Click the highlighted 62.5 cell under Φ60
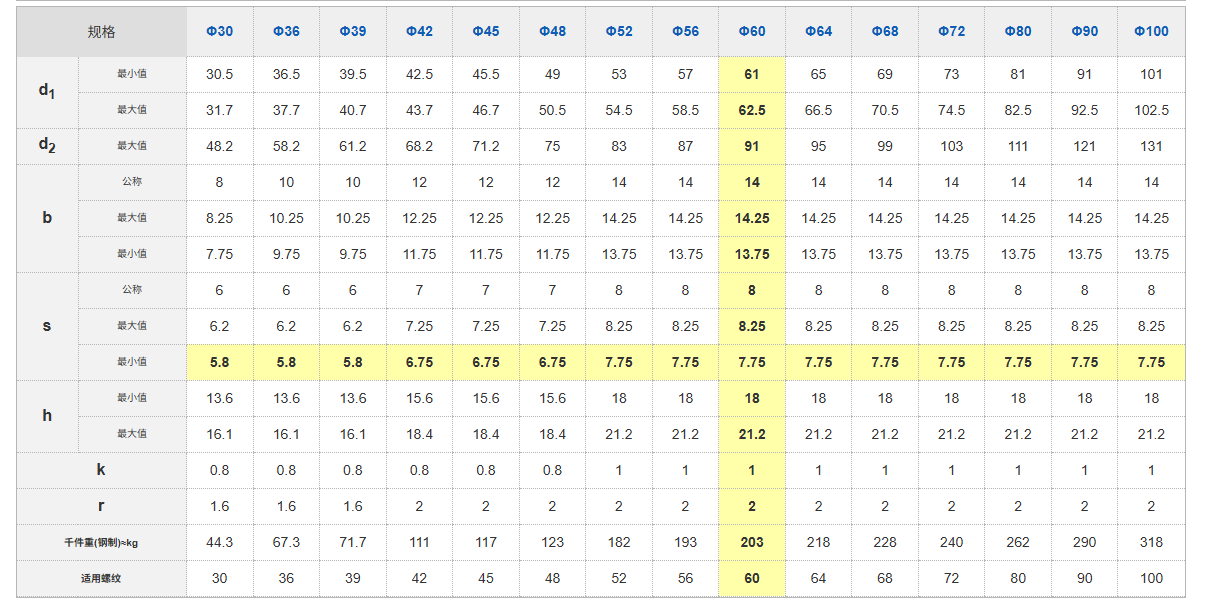Image resolution: width=1215 pixels, height=608 pixels. click(752, 110)
